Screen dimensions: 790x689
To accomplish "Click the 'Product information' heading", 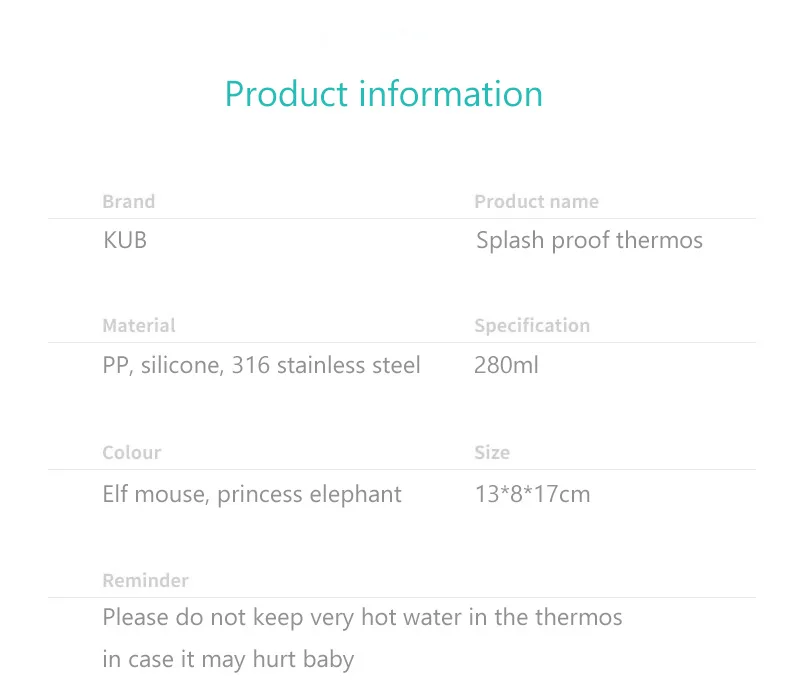I will pyautogui.click(x=383, y=94).
